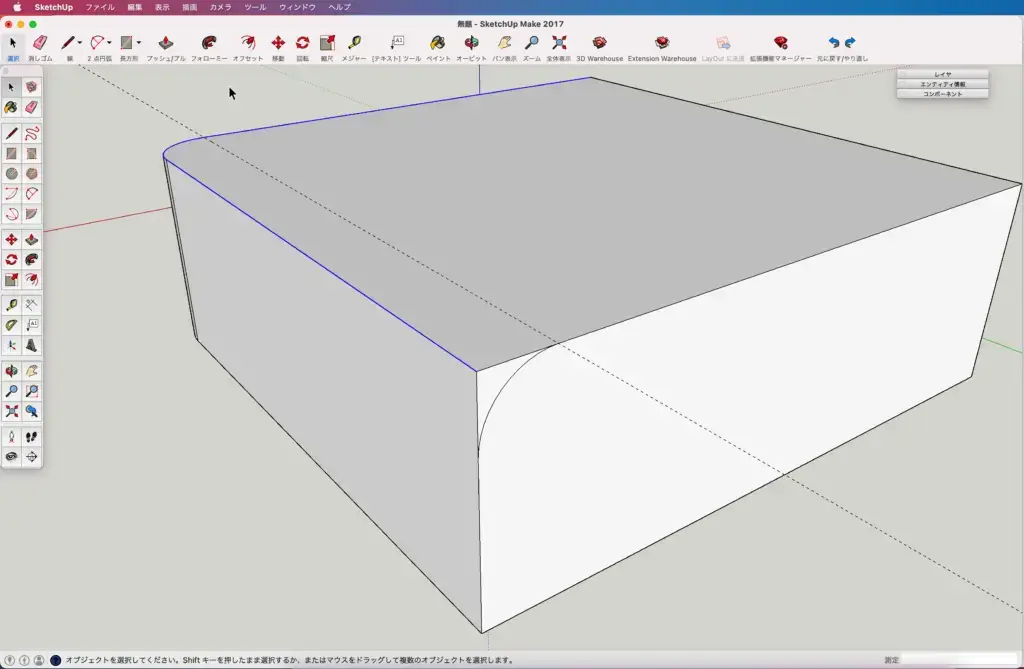Viewport: 1024px width, 669px height.
Task: Click the 測定 measurements input box
Action: click(x=959, y=660)
